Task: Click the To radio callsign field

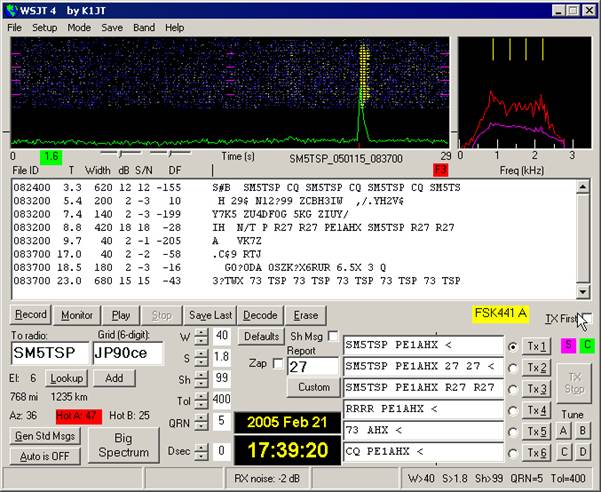Action: coord(47,353)
